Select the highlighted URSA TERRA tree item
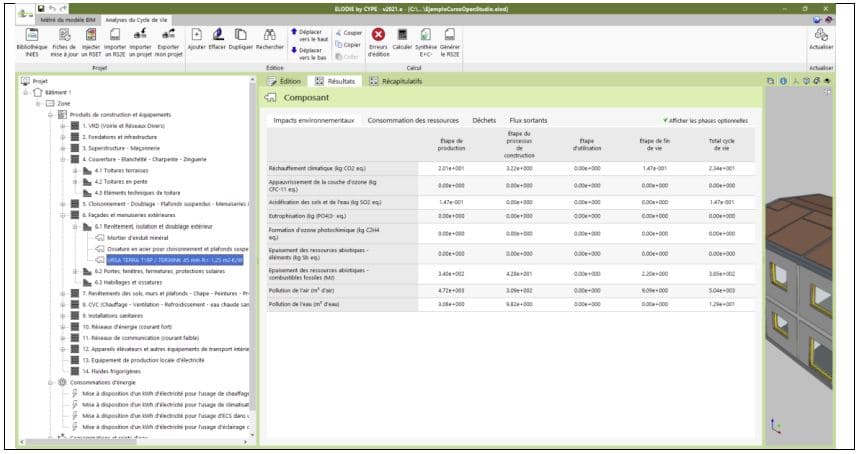 click(175, 260)
